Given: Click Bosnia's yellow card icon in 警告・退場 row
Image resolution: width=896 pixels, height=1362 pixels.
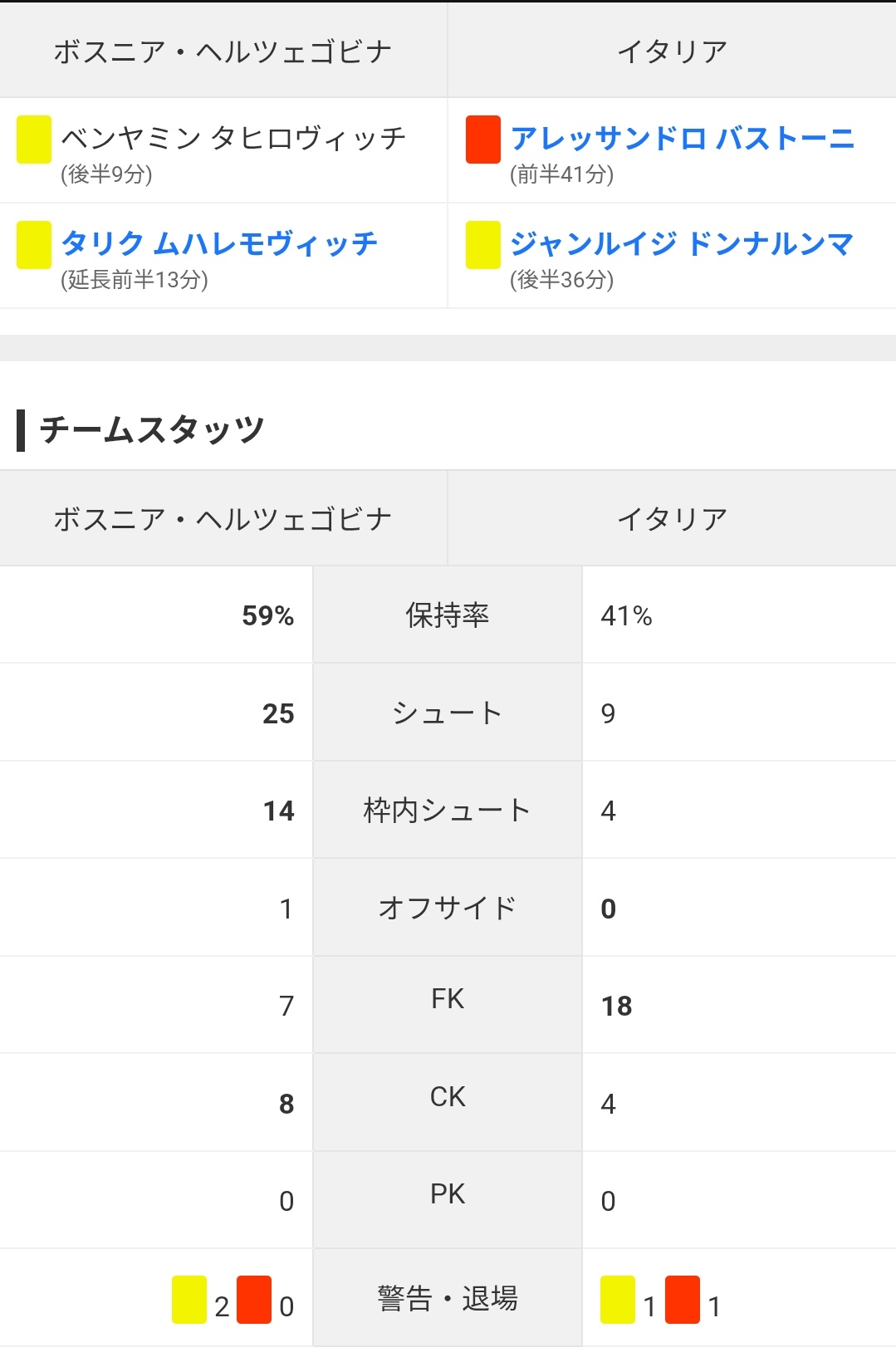Looking at the screenshot, I should [x=189, y=1300].
